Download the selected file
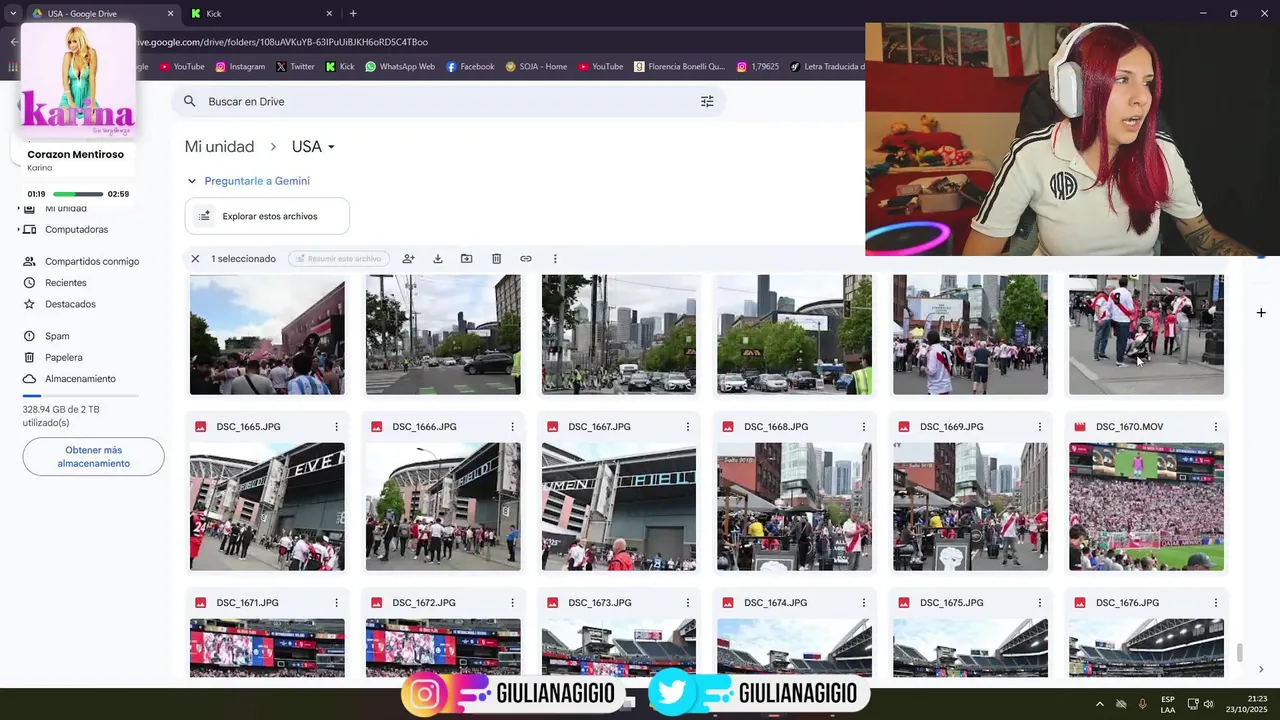Screen dimensions: 1280x720 [x=438, y=258]
